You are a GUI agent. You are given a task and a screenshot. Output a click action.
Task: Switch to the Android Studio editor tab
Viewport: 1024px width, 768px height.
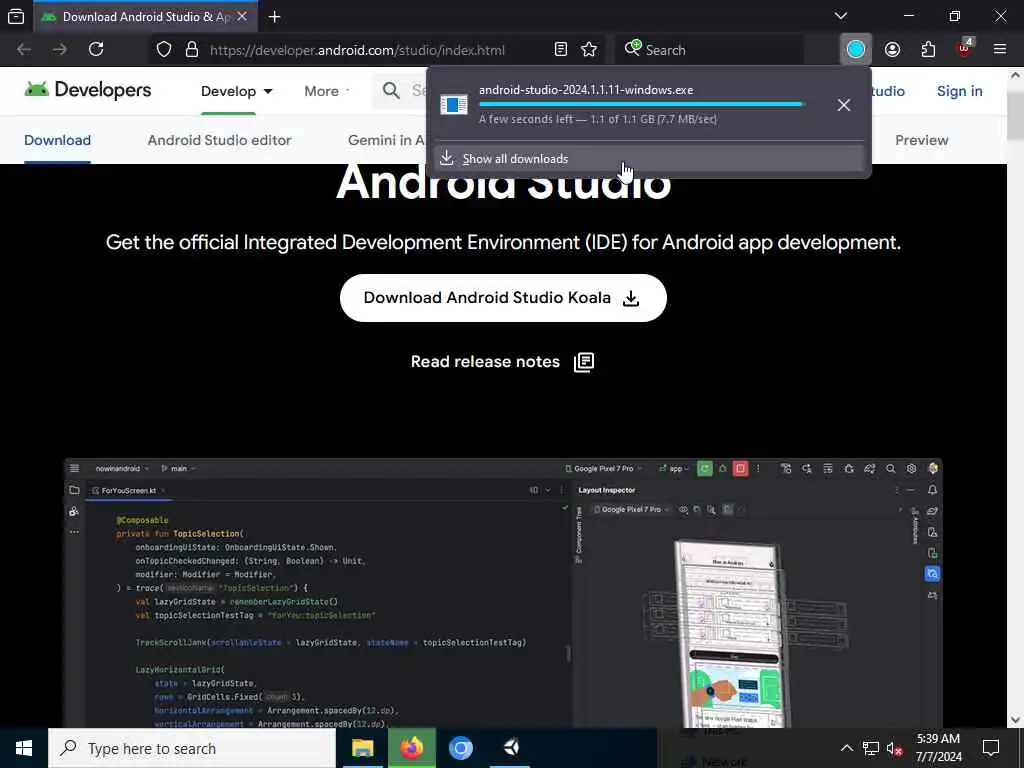219,140
